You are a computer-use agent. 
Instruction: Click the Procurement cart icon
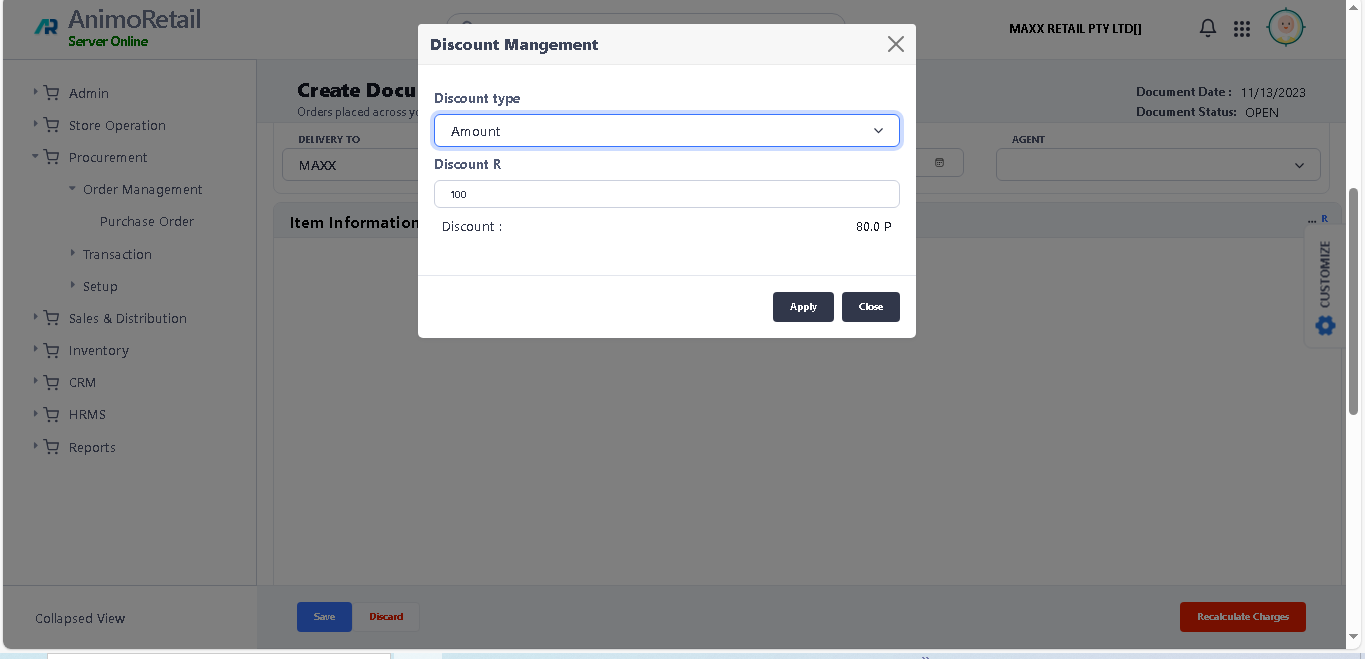pyautogui.click(x=52, y=156)
